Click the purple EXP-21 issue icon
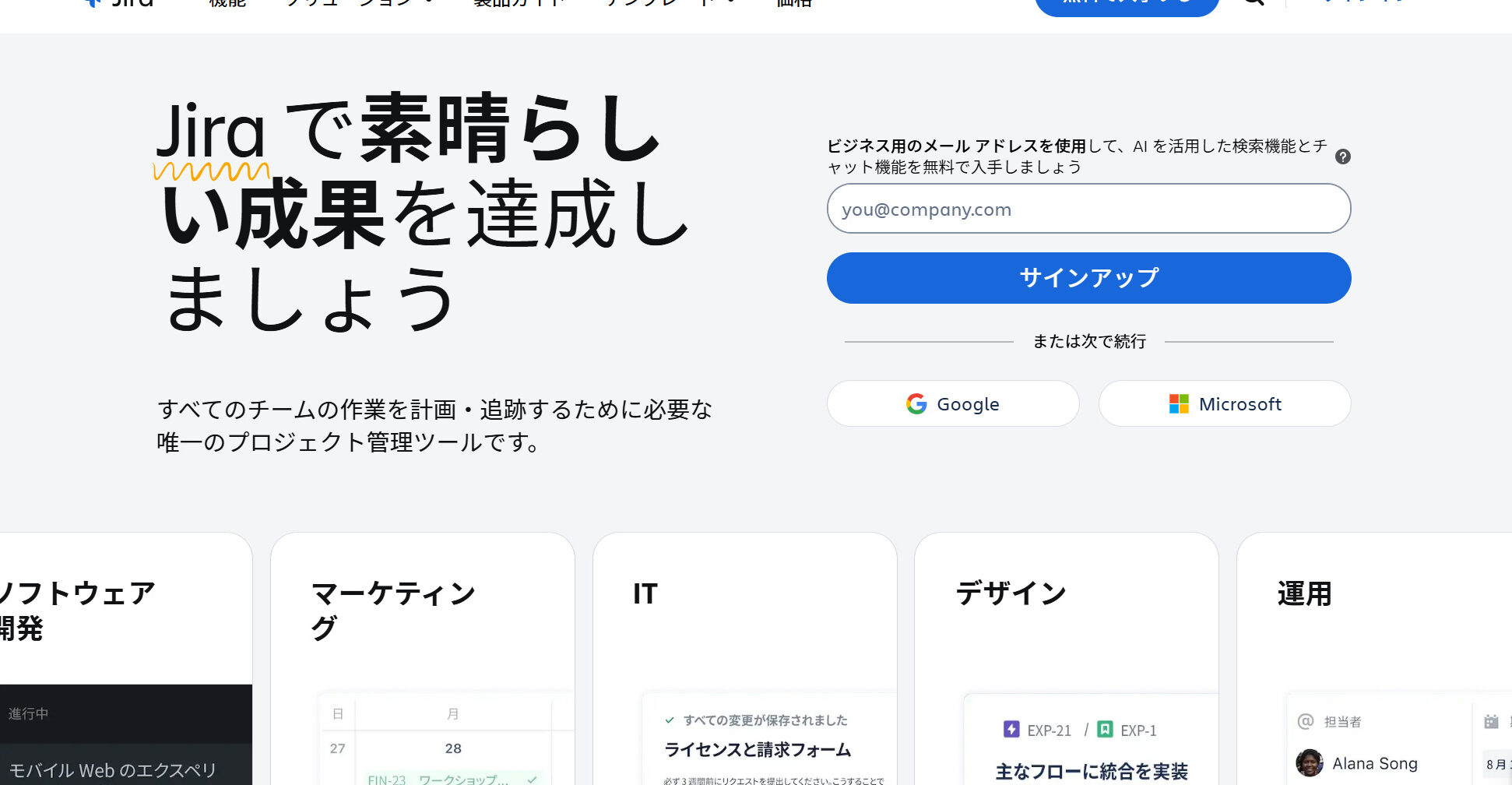Viewport: 1512px width, 785px height. click(x=1011, y=729)
